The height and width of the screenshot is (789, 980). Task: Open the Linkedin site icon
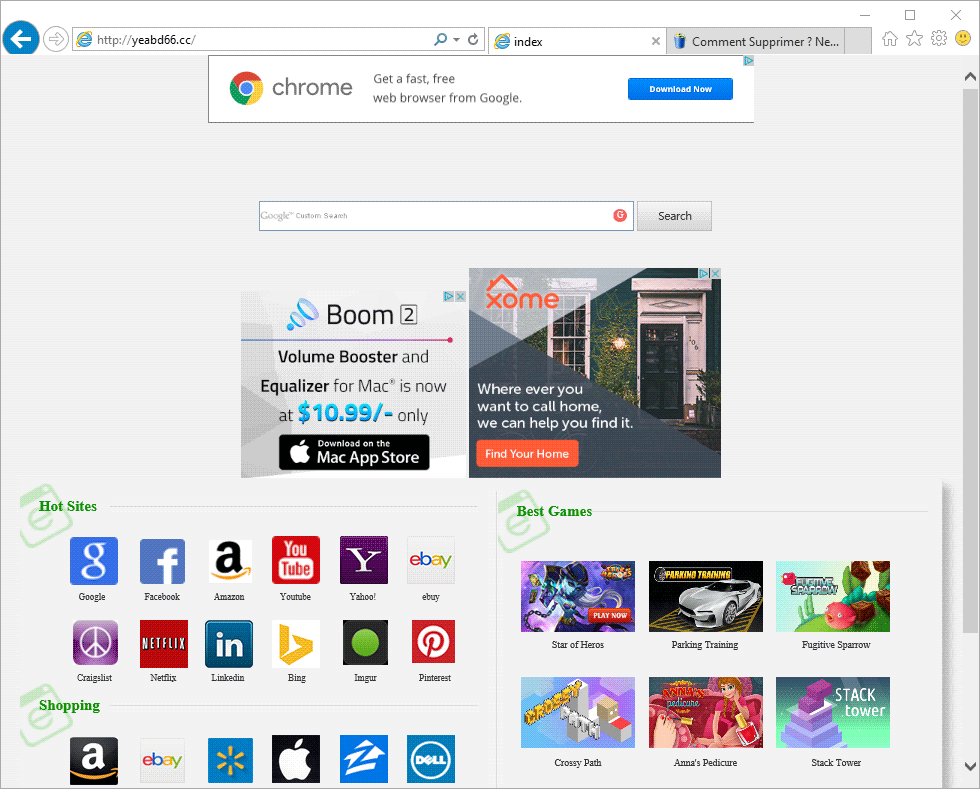click(229, 644)
